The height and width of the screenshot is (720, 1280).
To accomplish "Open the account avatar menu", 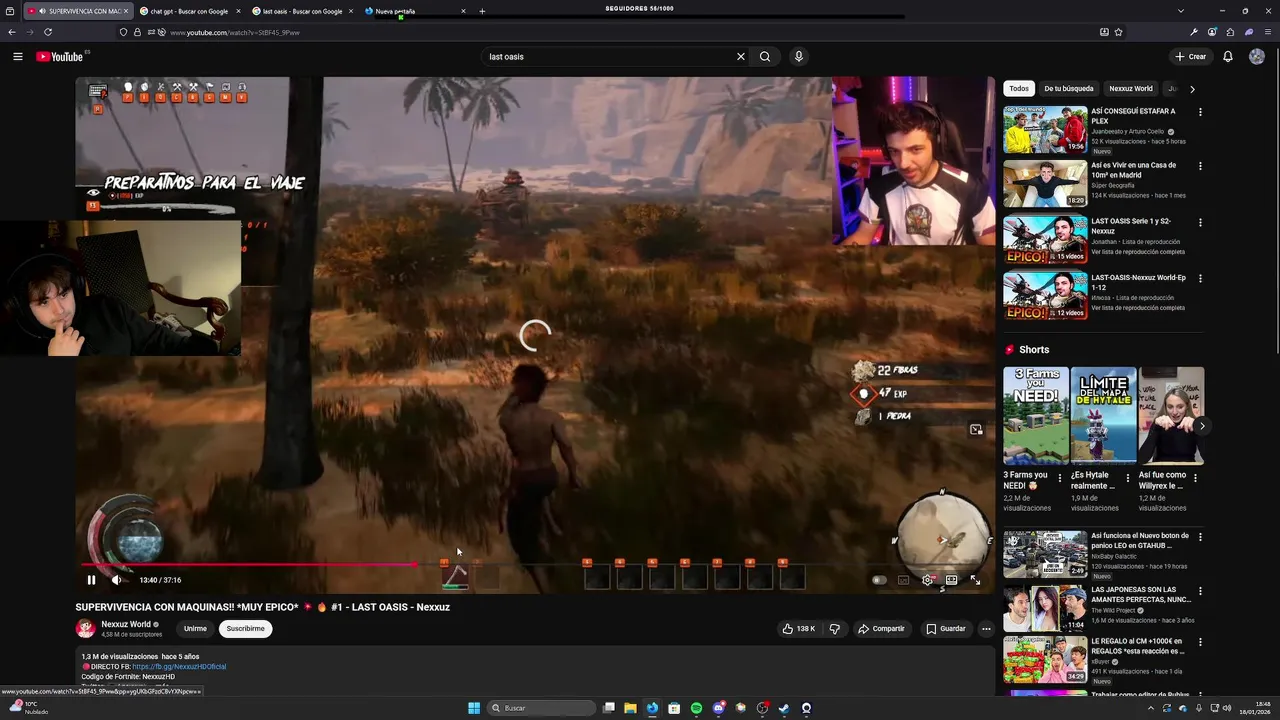I will tap(1257, 57).
